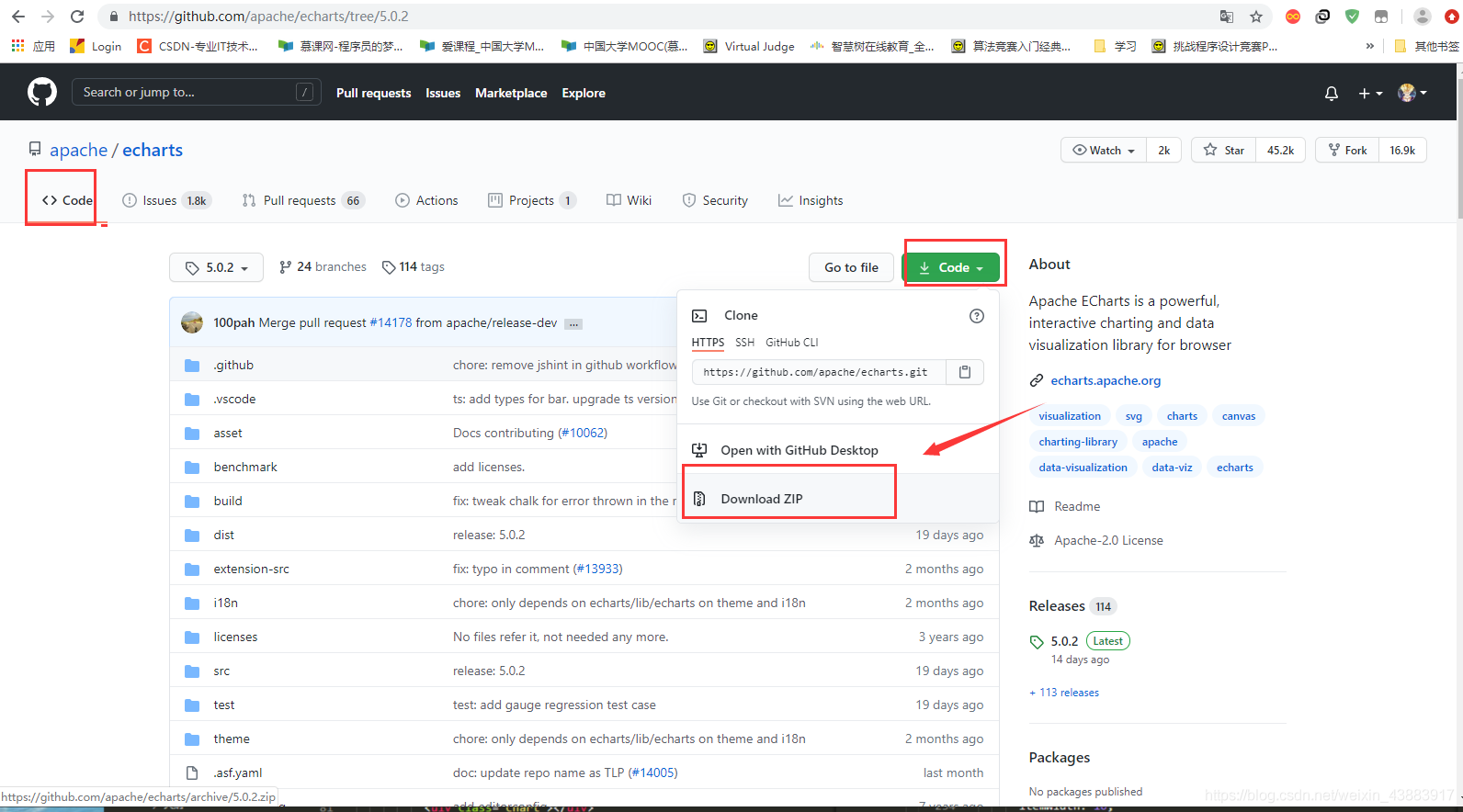Go back with the browser back arrow
Screen dimensions: 1463x812
coord(18,17)
